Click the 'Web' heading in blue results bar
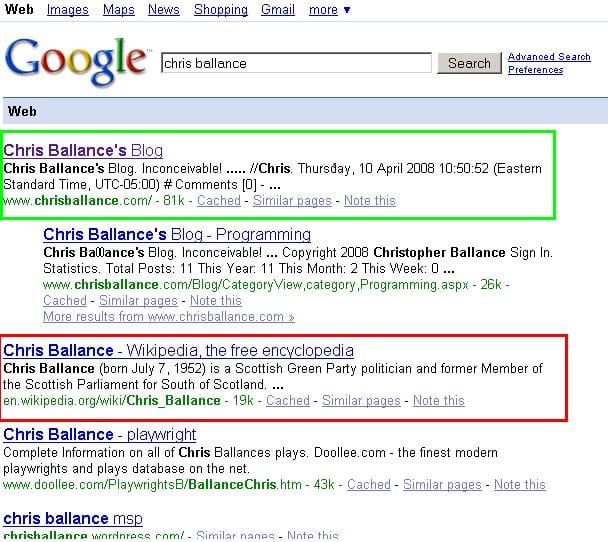The height and width of the screenshot is (542, 608). [22, 111]
